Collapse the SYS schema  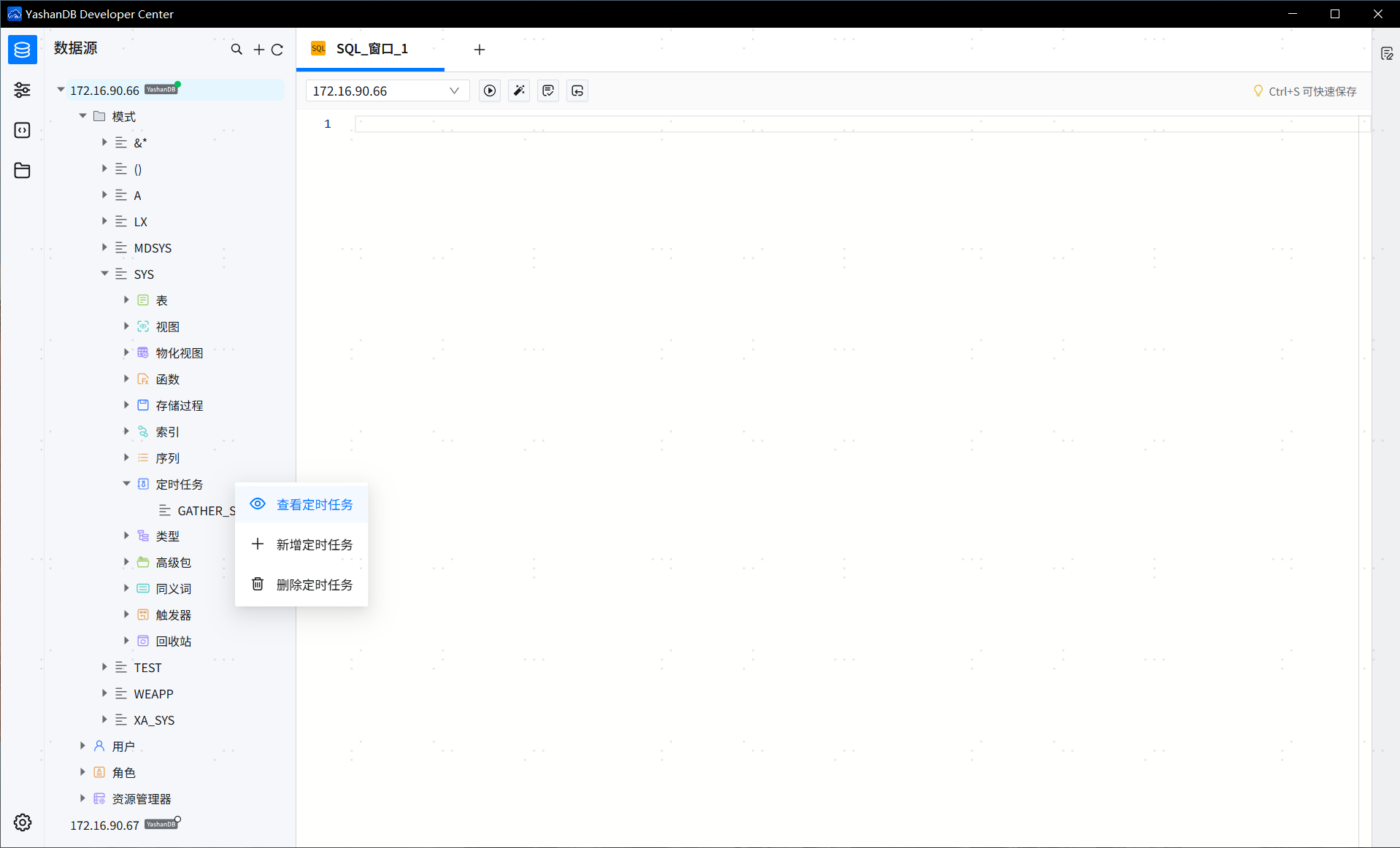coord(104,274)
